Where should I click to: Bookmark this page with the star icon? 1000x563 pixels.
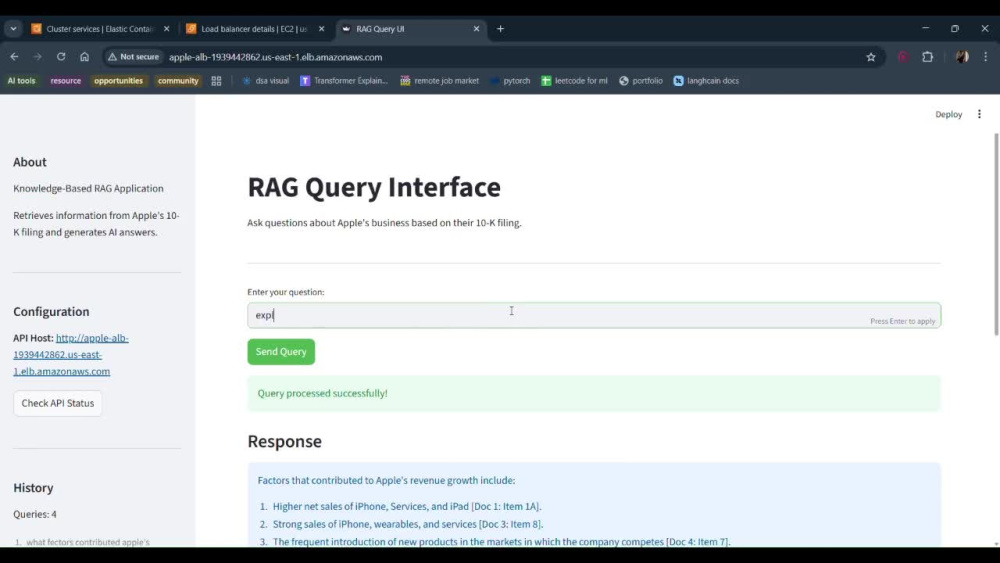pyautogui.click(x=871, y=57)
